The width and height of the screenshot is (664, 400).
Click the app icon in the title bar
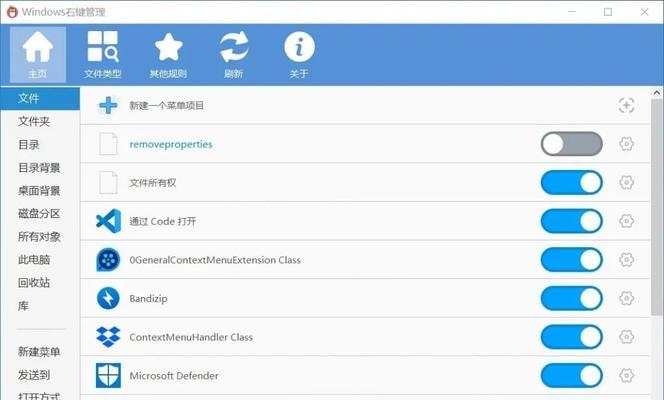(x=12, y=11)
